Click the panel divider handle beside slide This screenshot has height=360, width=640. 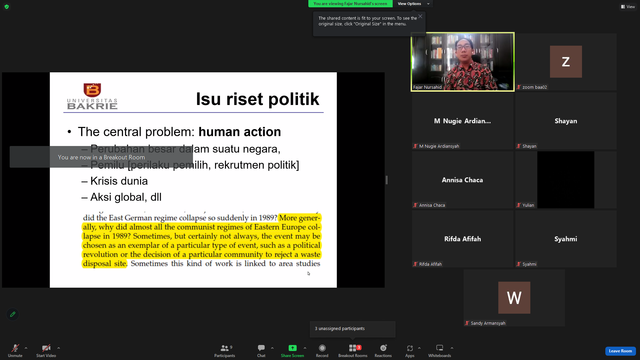coord(387,180)
